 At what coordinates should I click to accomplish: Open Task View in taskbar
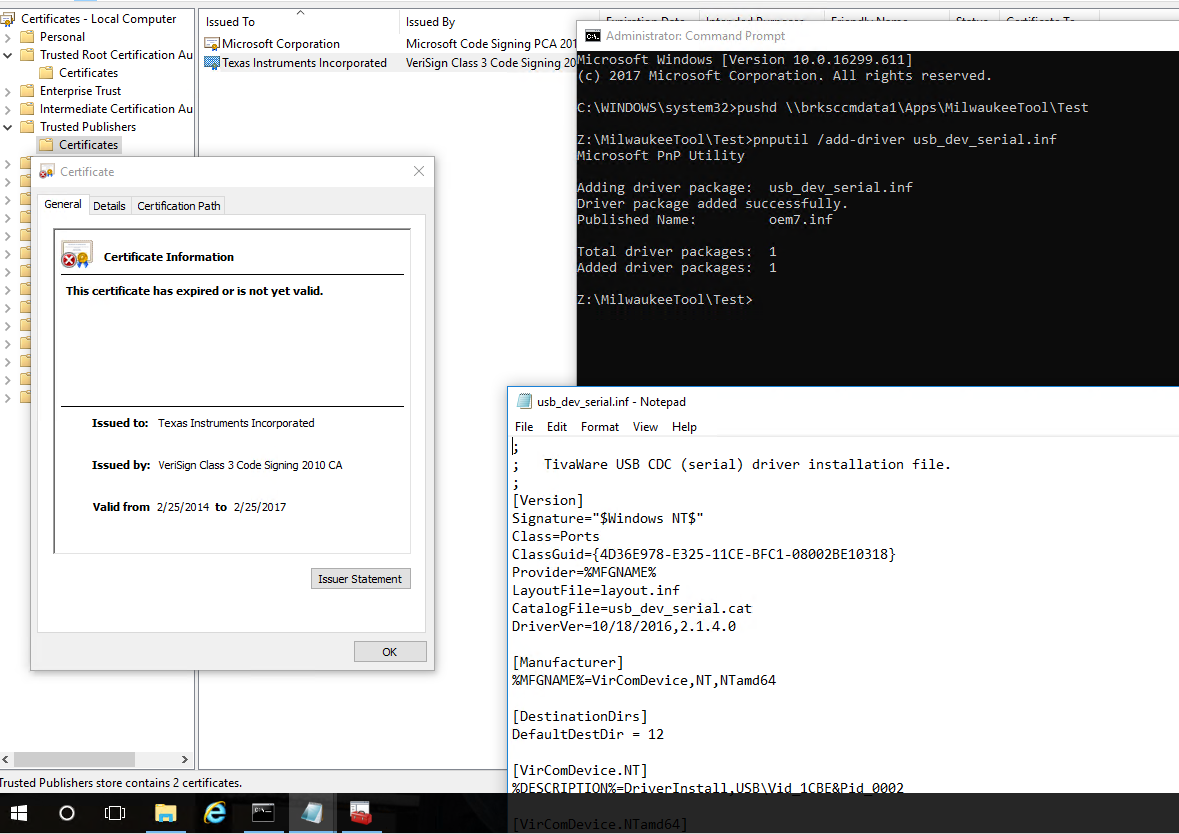[114, 813]
